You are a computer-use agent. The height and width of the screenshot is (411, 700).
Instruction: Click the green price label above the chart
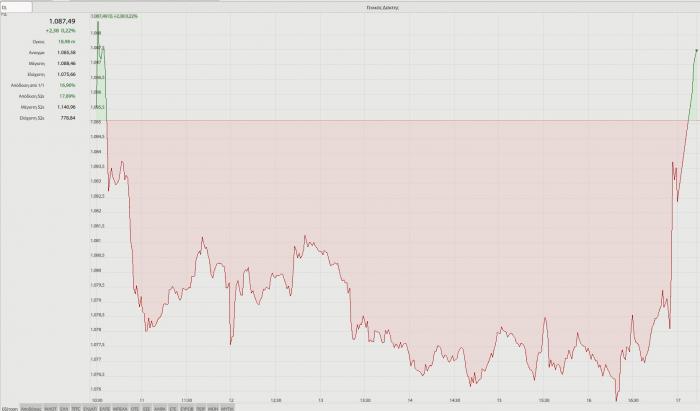click(x=117, y=16)
